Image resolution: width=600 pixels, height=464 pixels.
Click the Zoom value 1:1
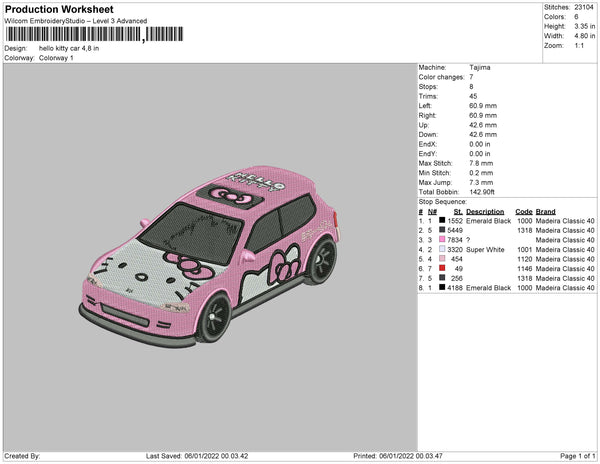(x=579, y=46)
